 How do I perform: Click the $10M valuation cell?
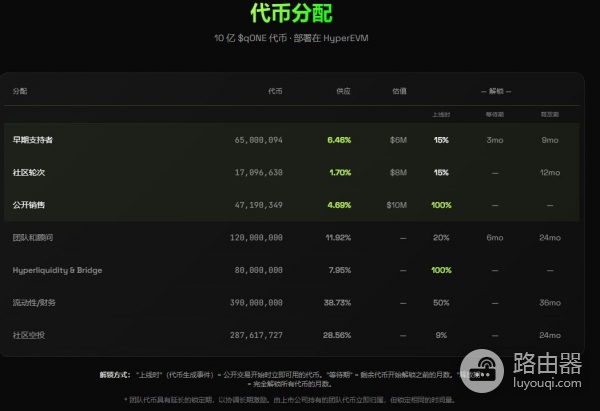point(396,205)
